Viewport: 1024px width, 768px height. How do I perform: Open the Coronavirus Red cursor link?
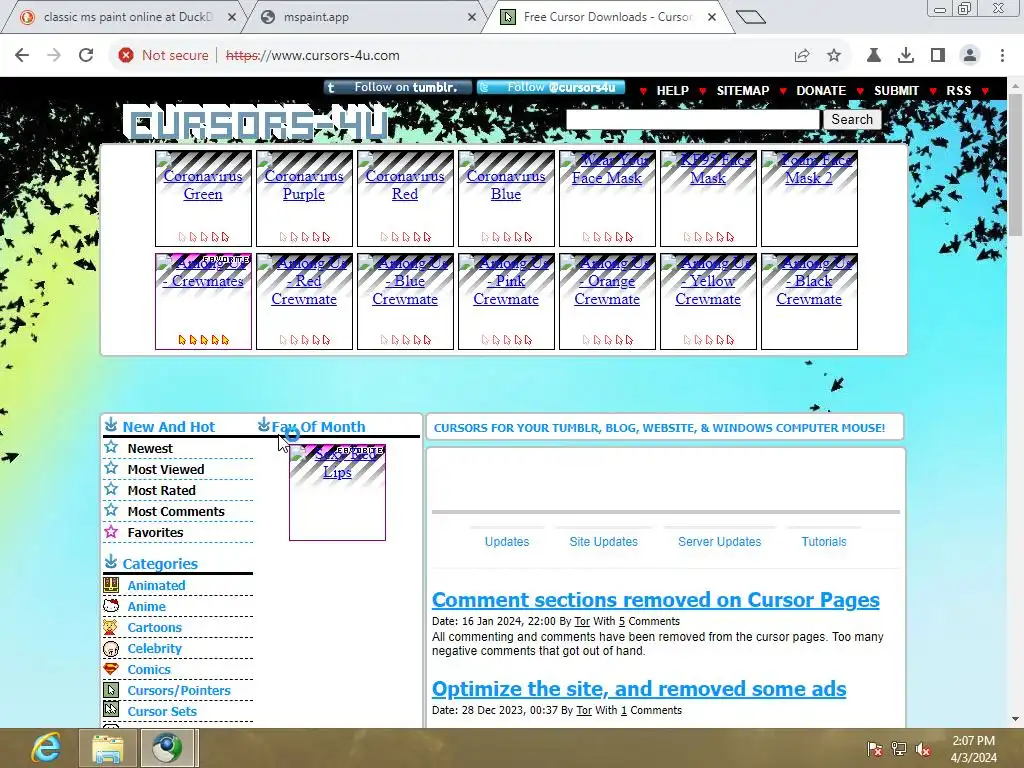click(x=405, y=185)
